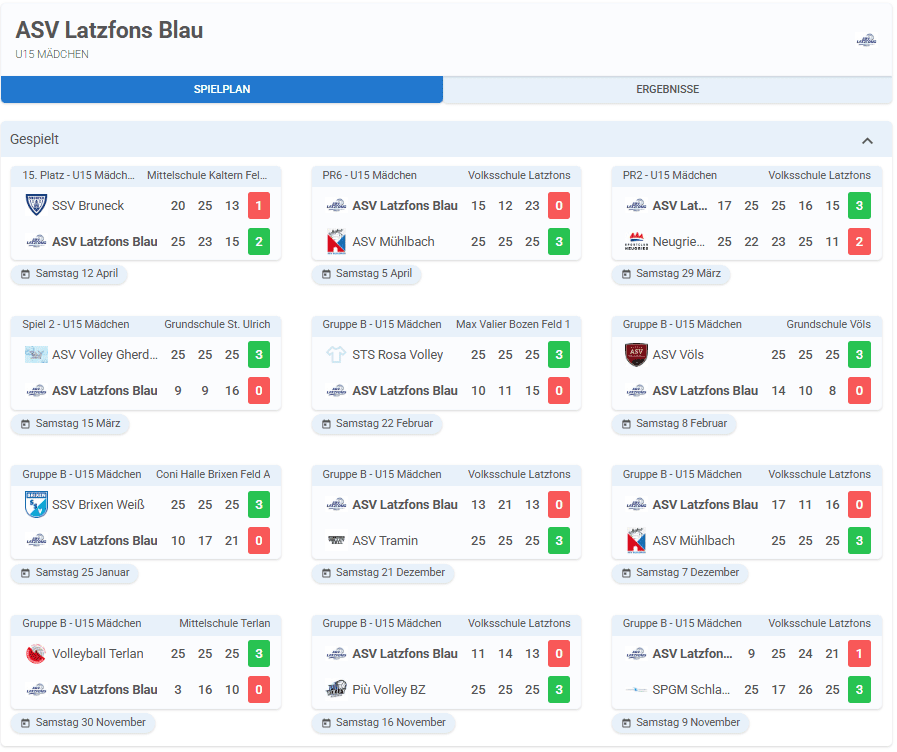
Task: Click the Volleyball Terlan logo
Action: 36,653
